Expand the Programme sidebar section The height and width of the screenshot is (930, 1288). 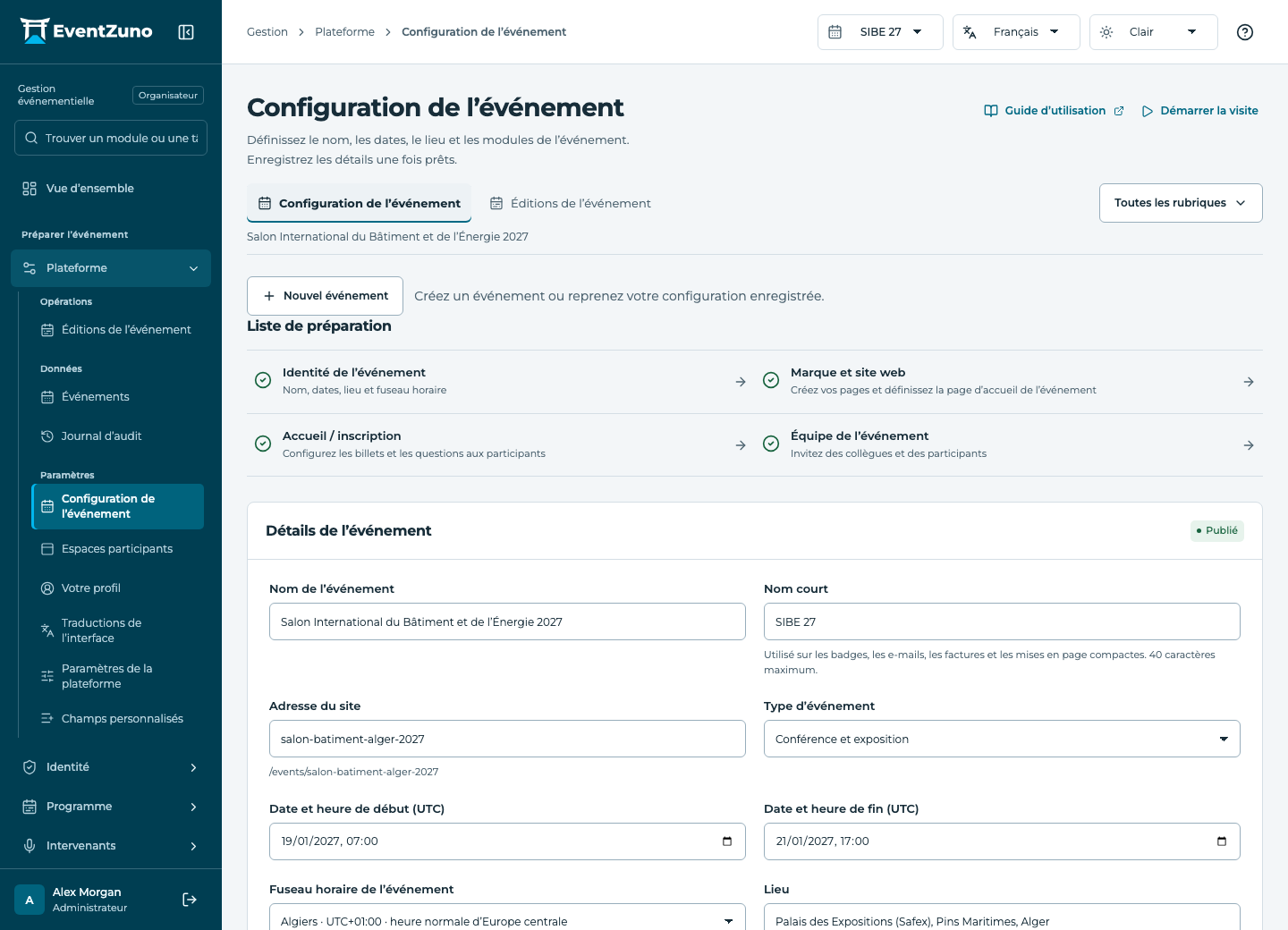111,807
